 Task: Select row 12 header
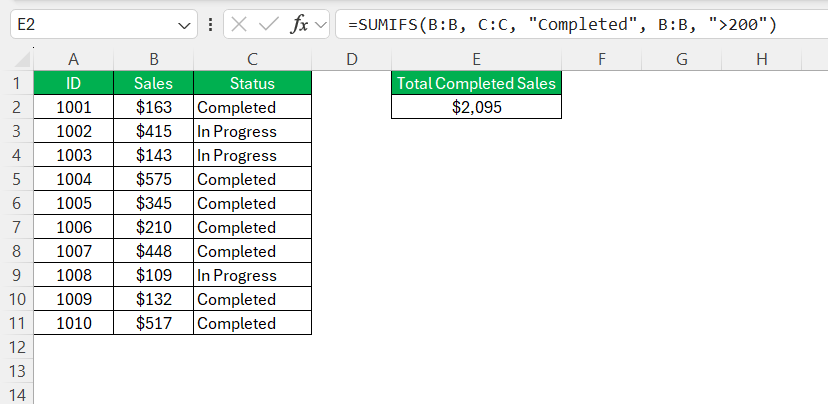16,347
